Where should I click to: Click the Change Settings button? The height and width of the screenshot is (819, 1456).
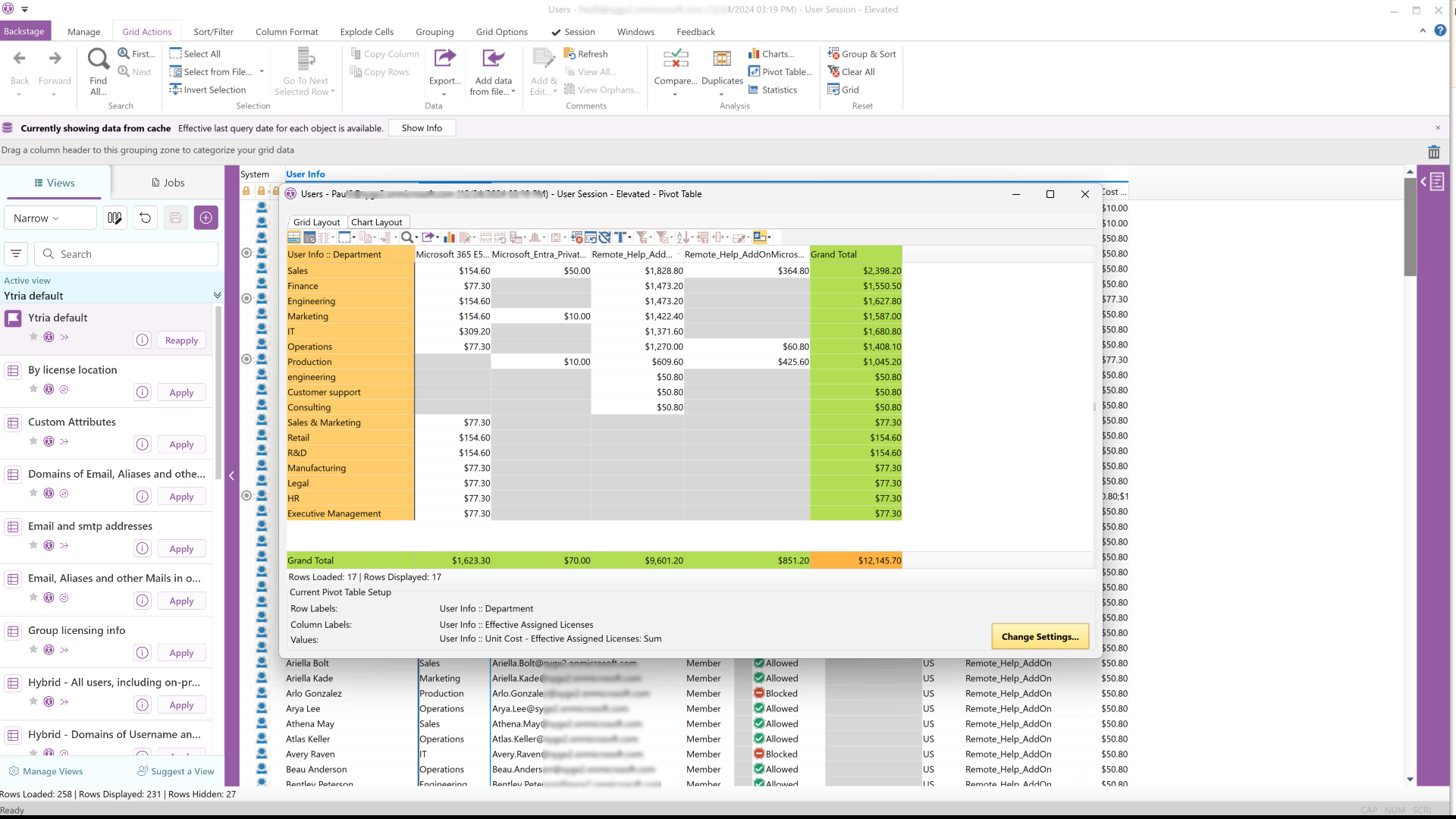pyautogui.click(x=1040, y=637)
